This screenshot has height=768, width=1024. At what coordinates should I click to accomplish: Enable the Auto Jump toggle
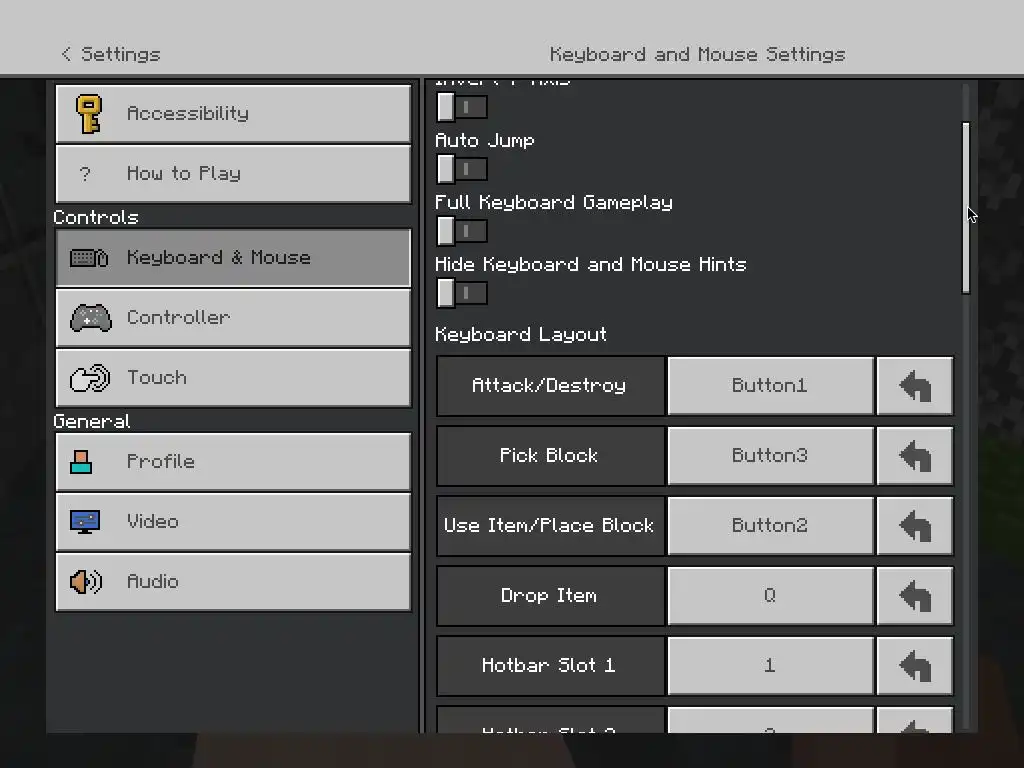462,169
